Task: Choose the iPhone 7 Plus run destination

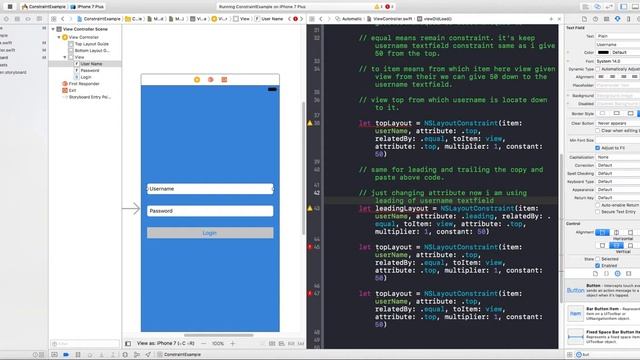Action: [87, 7]
